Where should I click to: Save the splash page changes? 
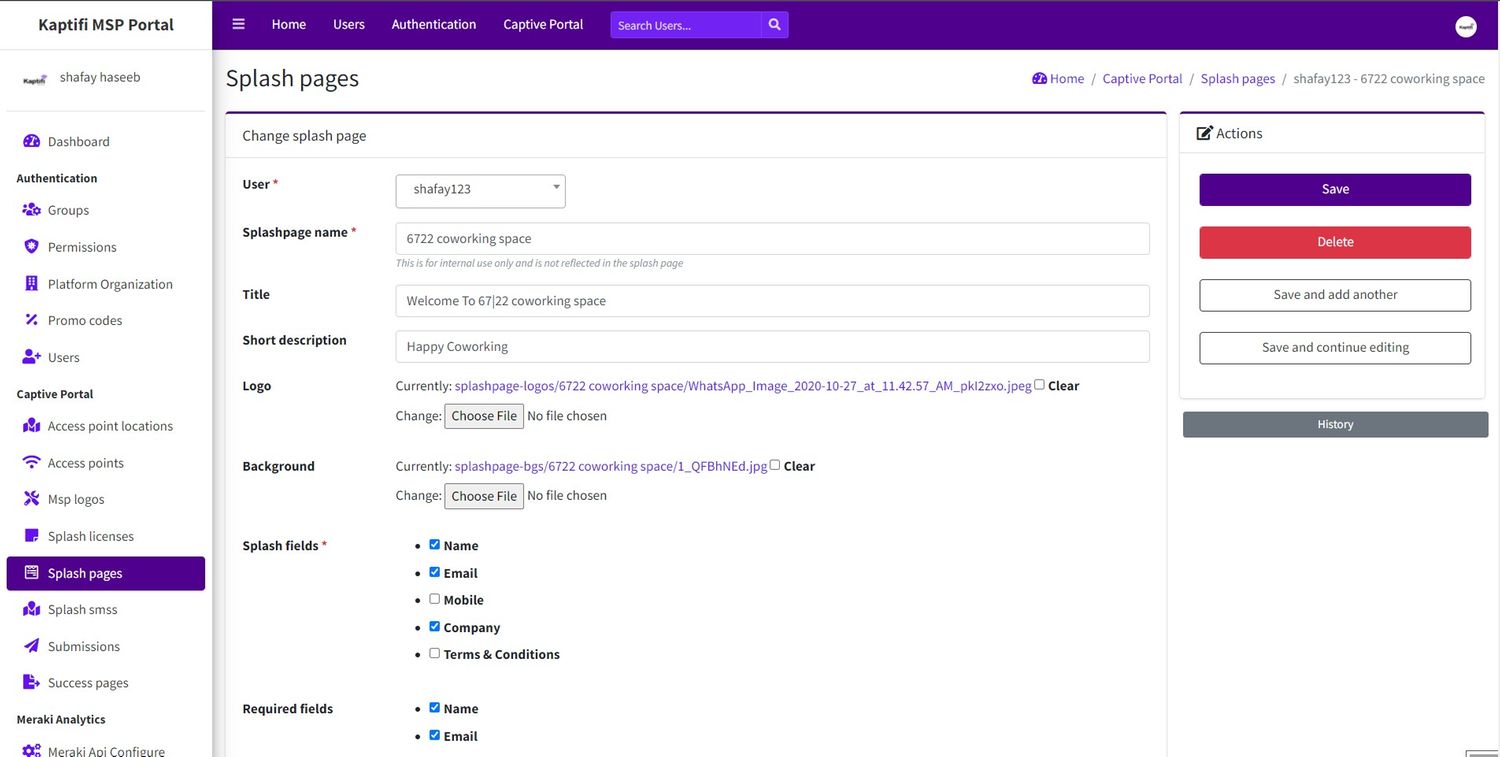click(1334, 189)
